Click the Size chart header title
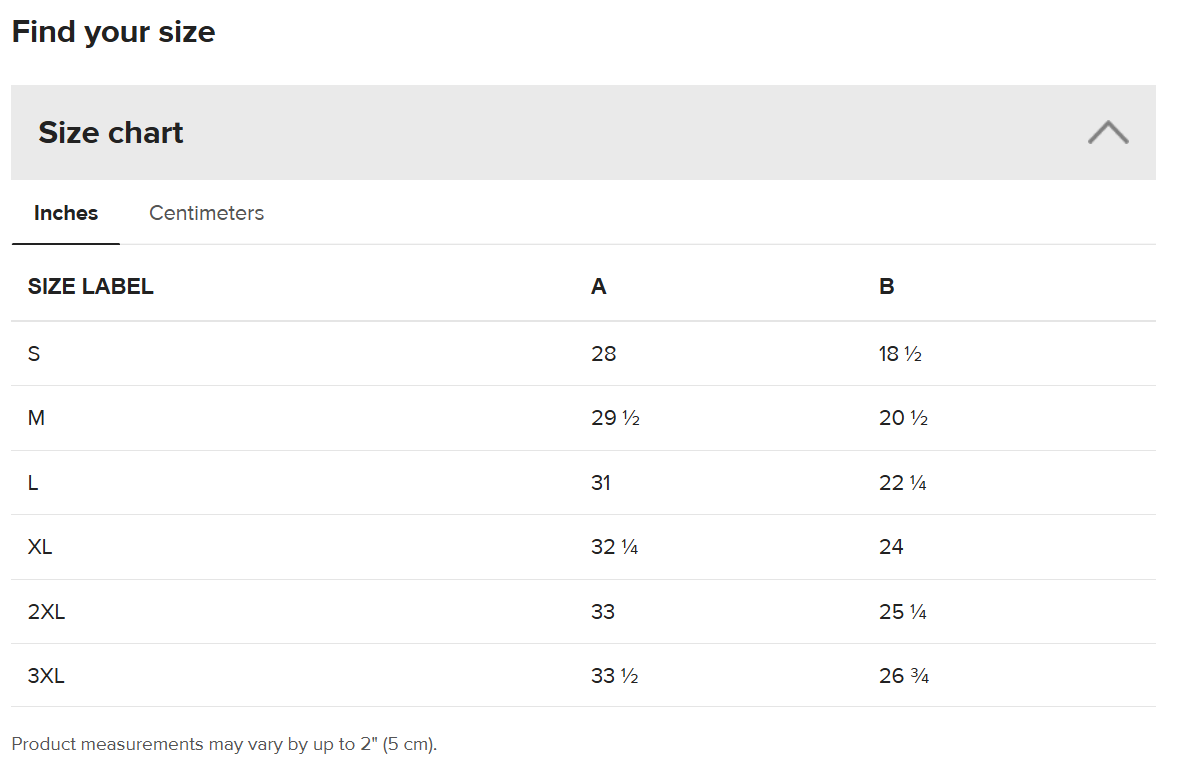 [x=111, y=132]
